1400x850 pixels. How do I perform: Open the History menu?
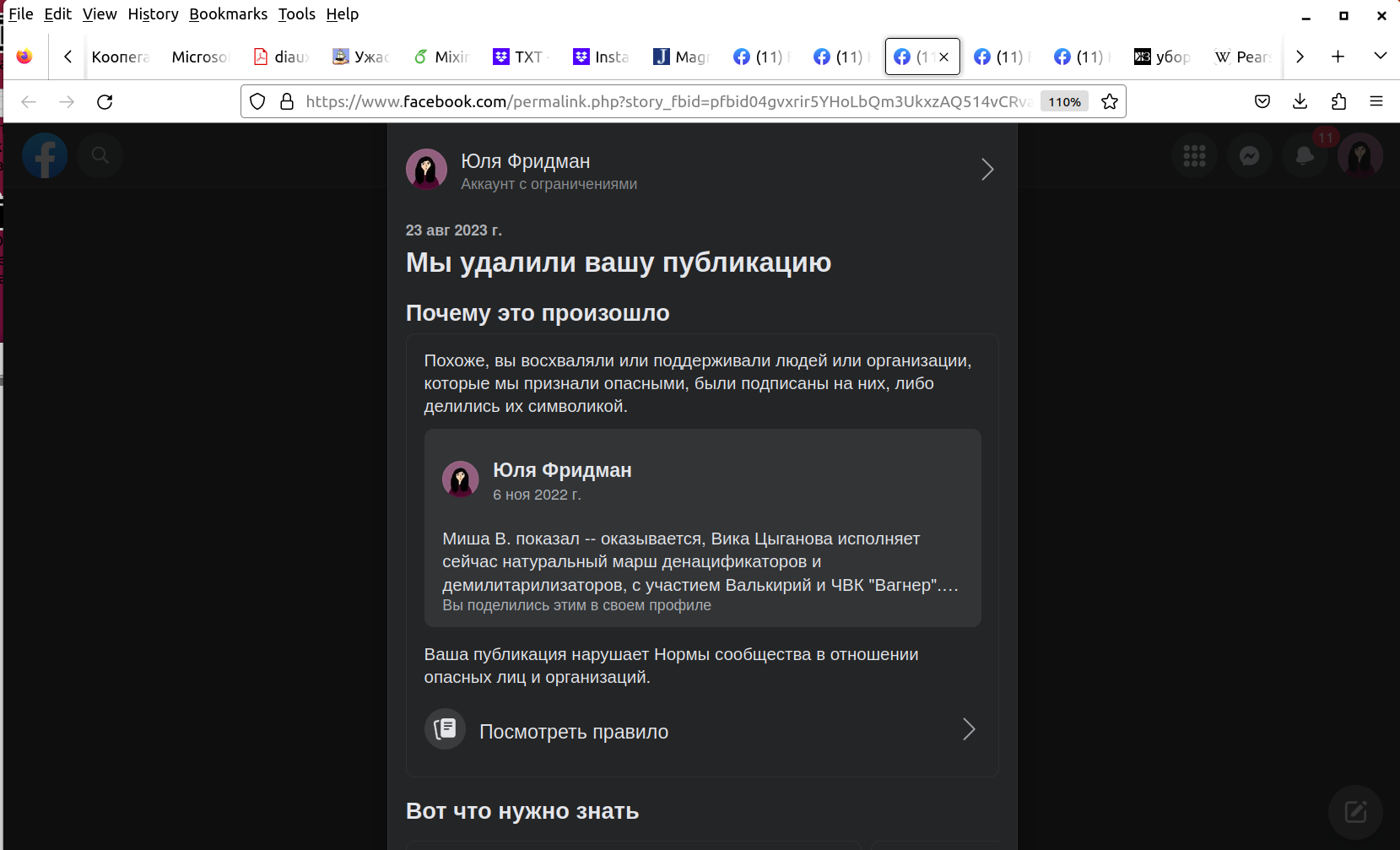(153, 14)
